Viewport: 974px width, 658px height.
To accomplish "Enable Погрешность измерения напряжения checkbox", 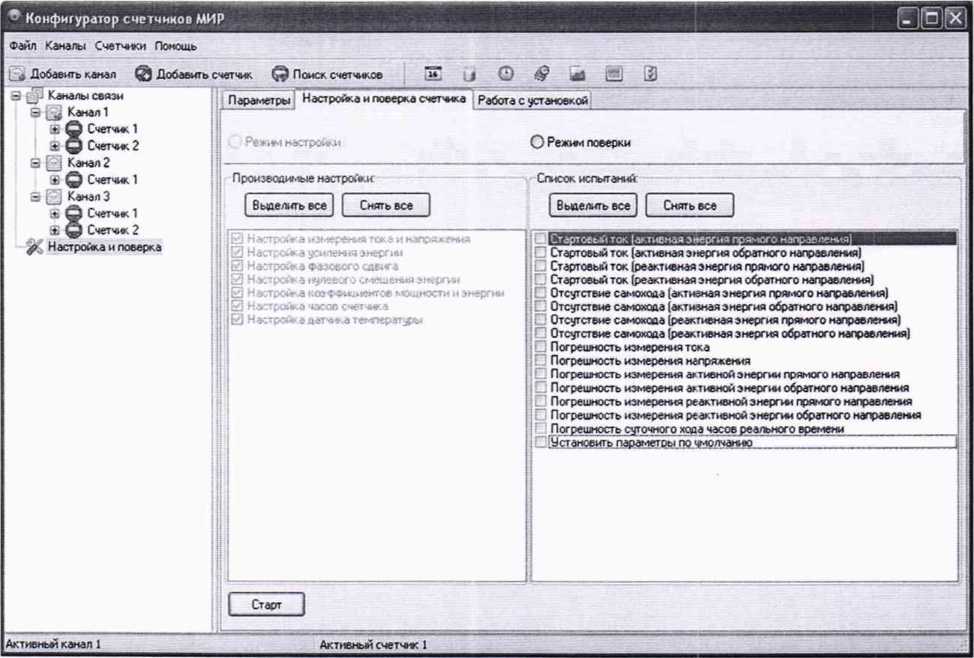I will coord(540,361).
